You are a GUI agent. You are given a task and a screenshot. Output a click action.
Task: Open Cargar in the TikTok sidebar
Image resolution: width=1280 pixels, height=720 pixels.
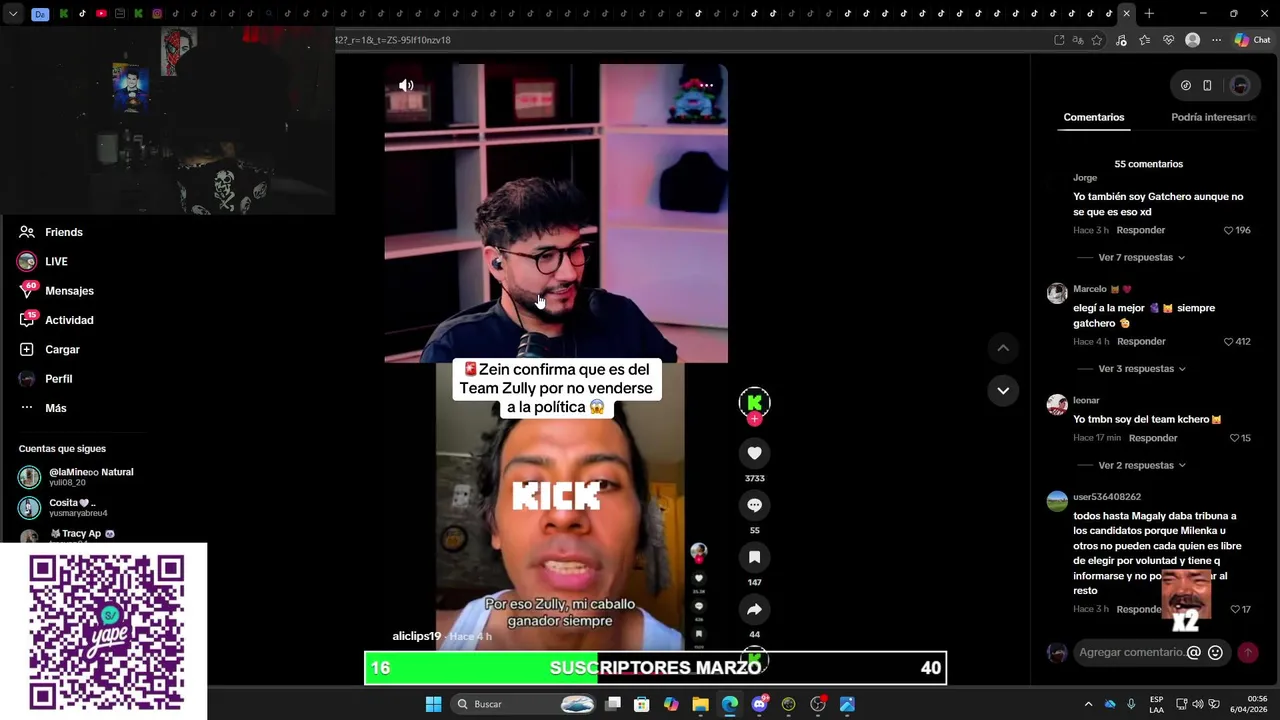[x=62, y=350]
